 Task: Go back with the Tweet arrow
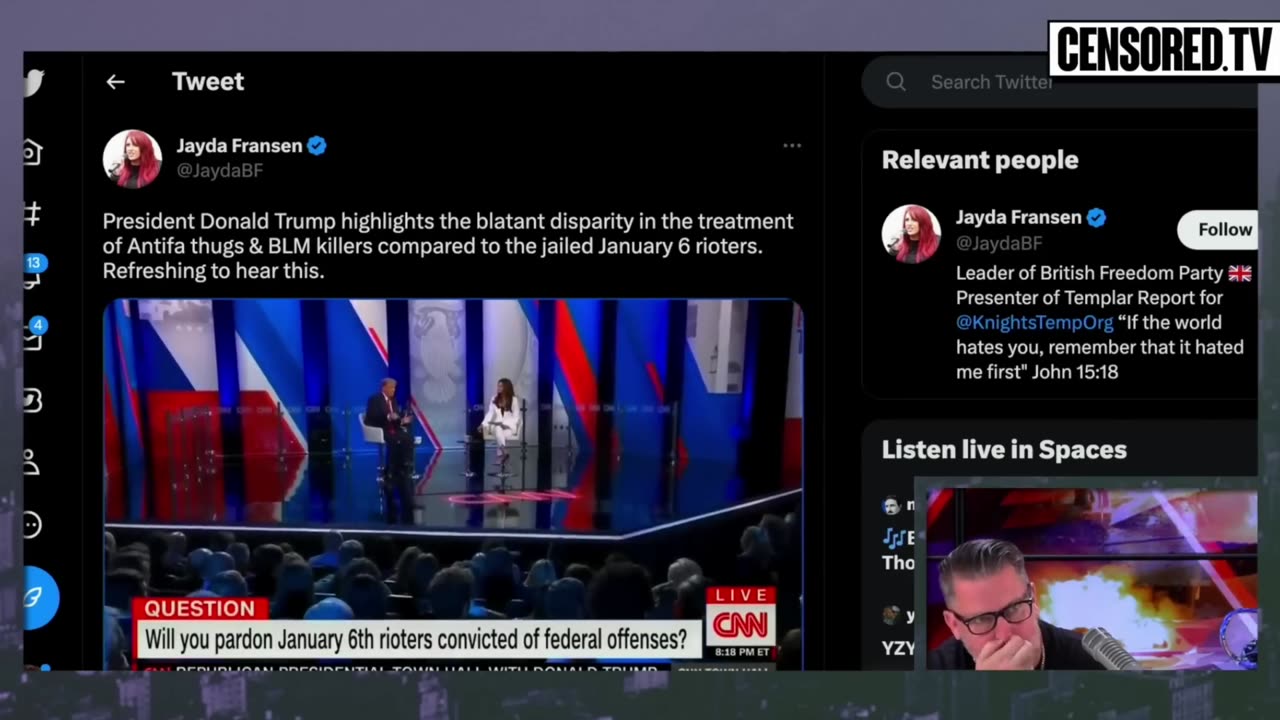[x=115, y=82]
